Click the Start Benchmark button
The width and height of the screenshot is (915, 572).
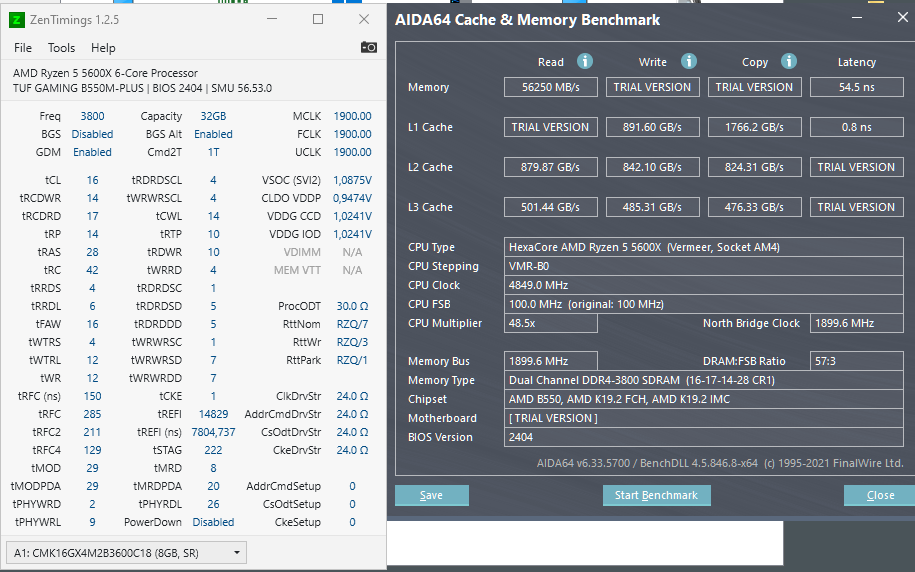656,495
